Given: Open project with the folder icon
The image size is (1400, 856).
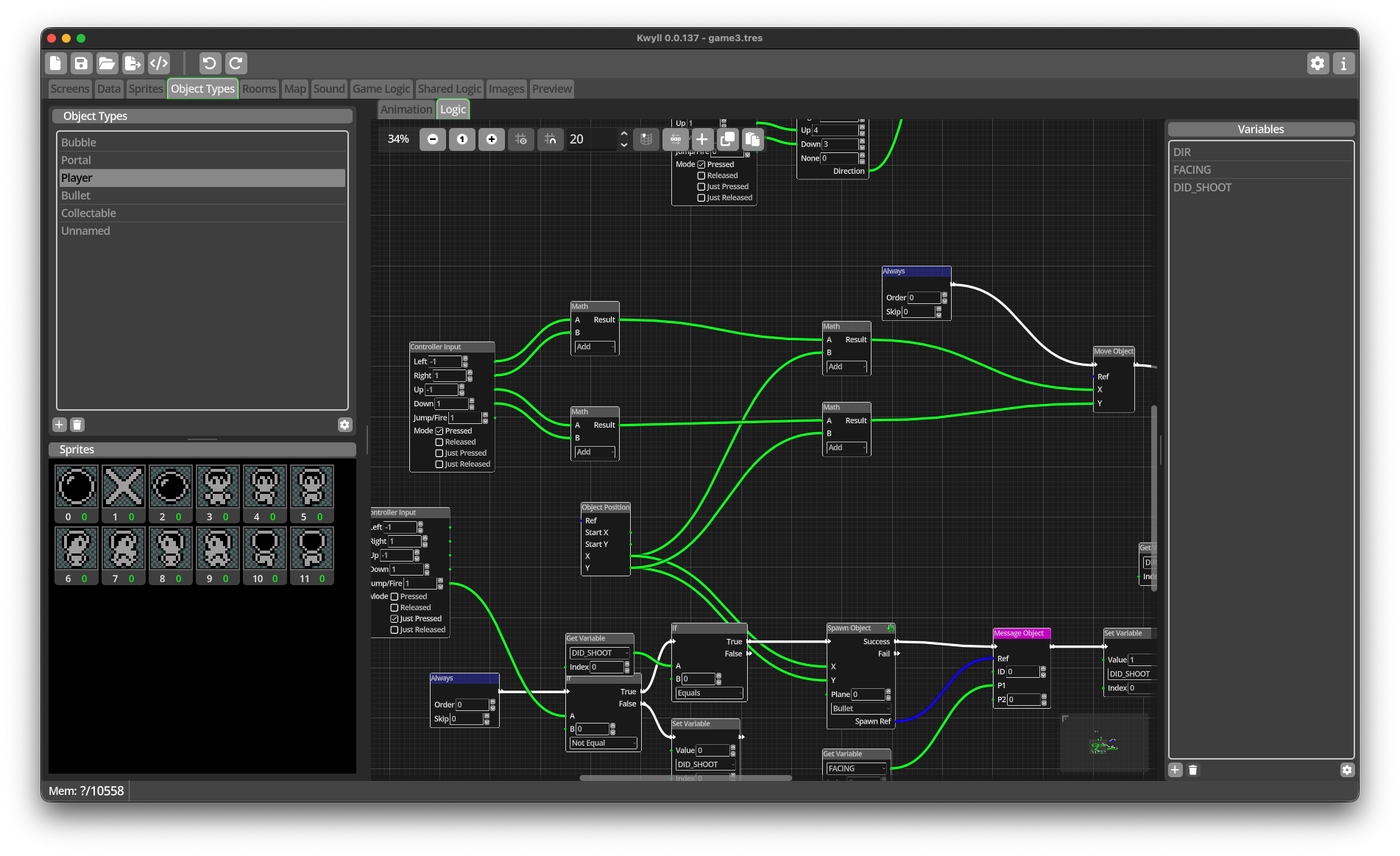Looking at the screenshot, I should (107, 63).
